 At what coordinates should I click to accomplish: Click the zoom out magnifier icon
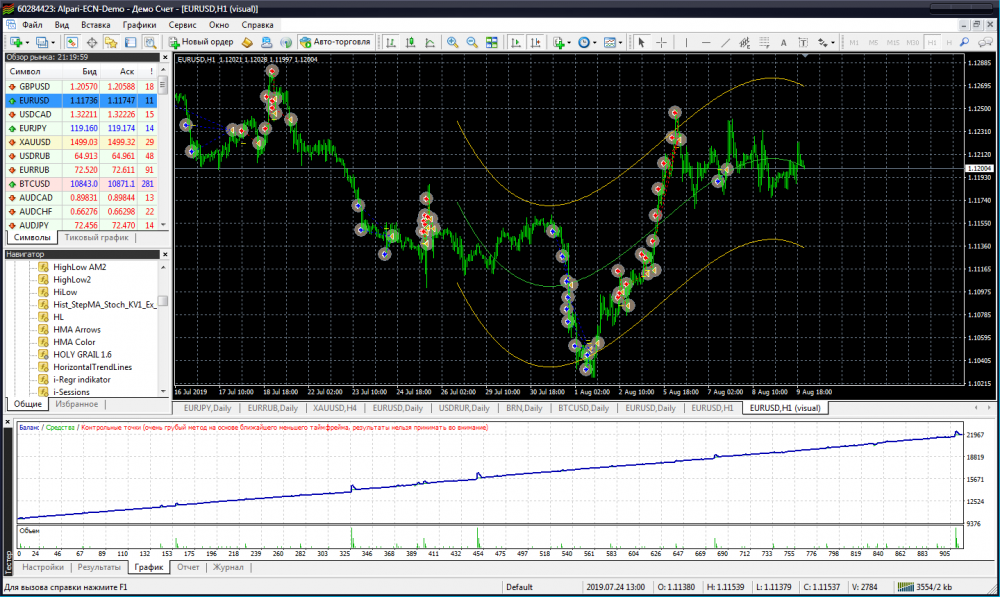click(x=471, y=43)
